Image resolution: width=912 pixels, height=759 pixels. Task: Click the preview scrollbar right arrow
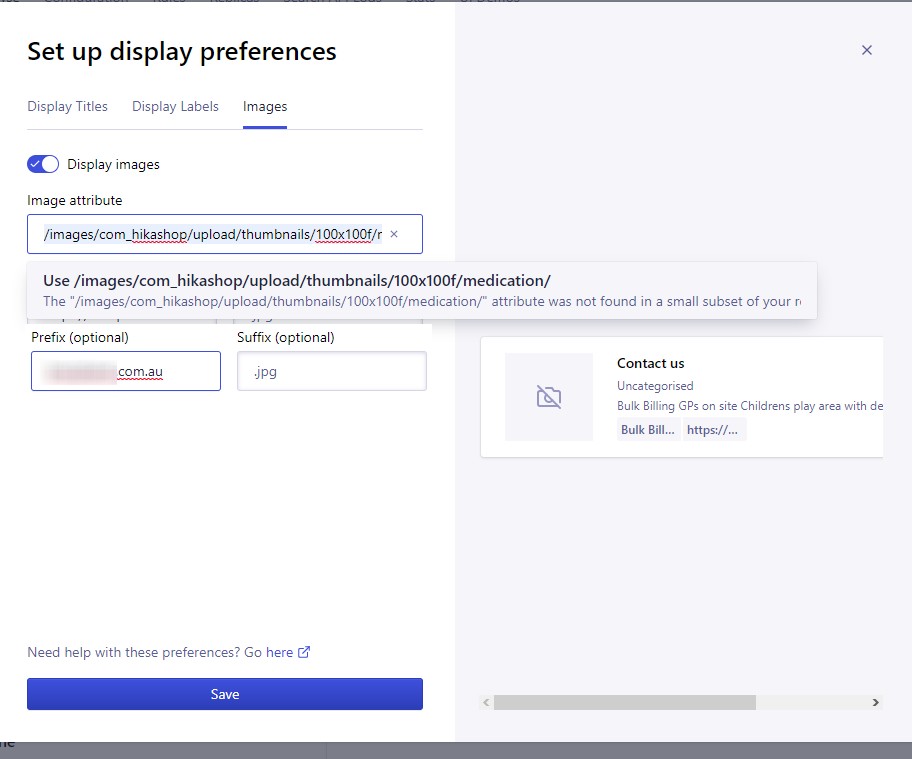pos(875,702)
